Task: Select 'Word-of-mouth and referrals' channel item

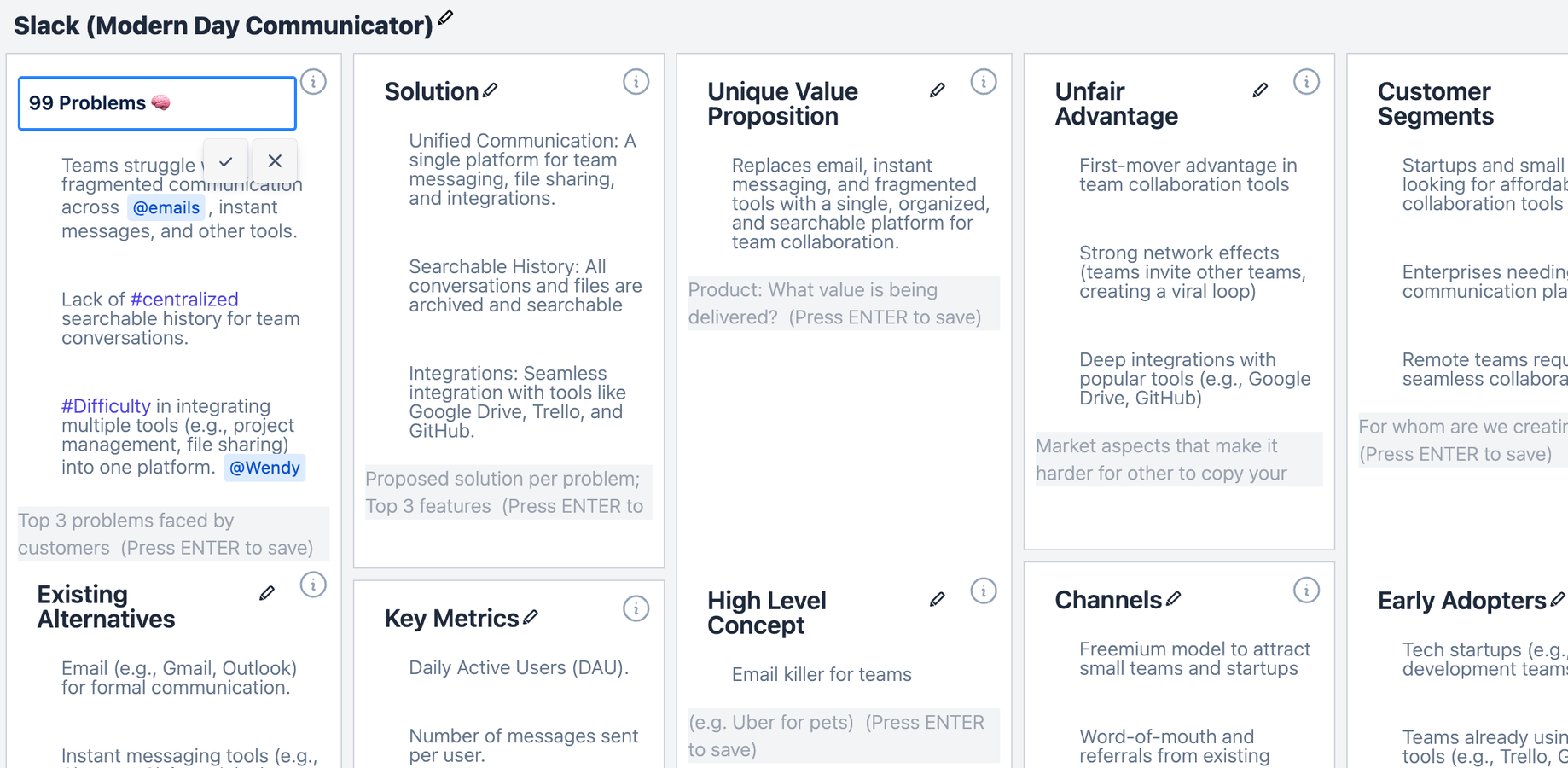Action: [1175, 747]
